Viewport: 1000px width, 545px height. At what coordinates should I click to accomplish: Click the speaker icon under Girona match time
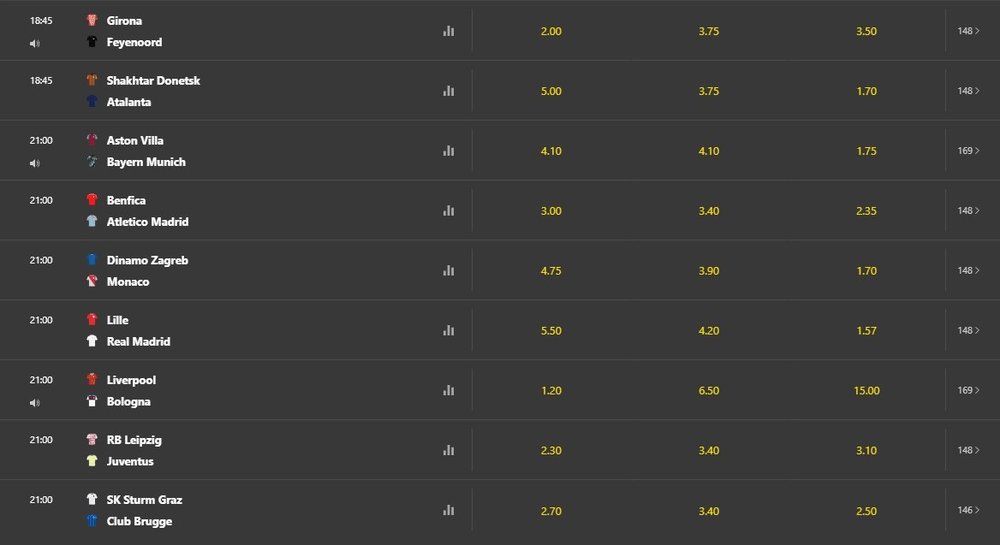[x=35, y=43]
